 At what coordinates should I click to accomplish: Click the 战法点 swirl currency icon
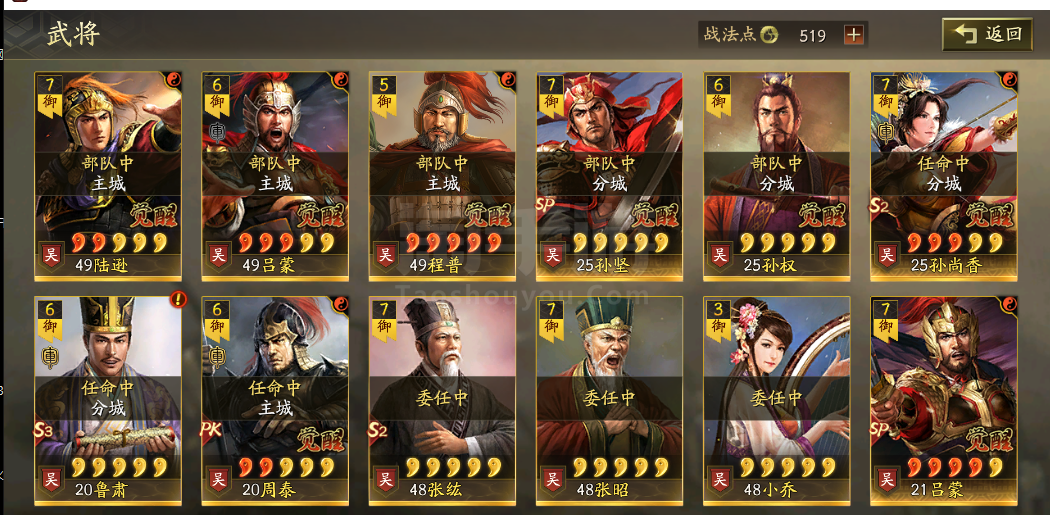click(769, 34)
